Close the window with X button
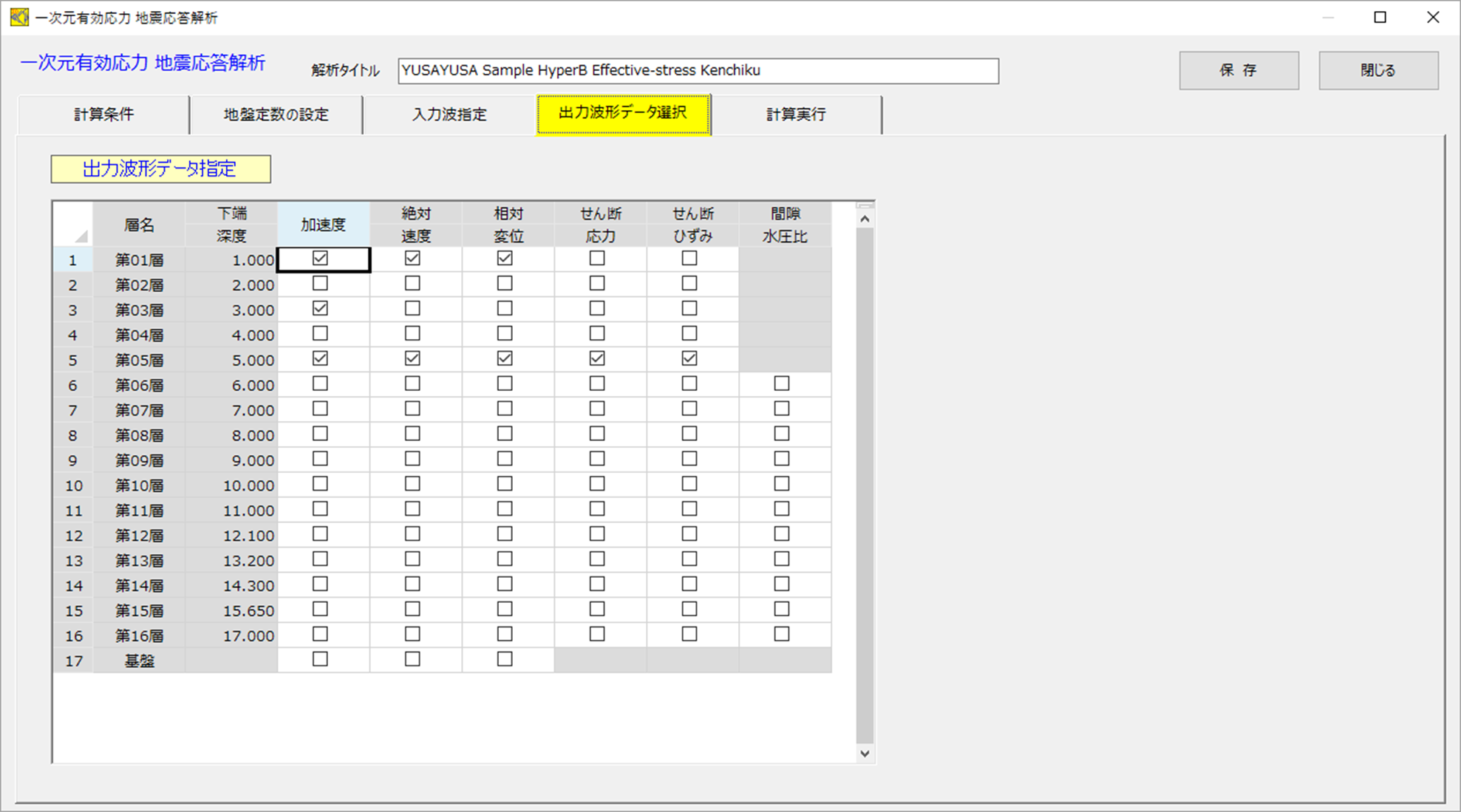Image resolution: width=1461 pixels, height=812 pixels. [1433, 17]
